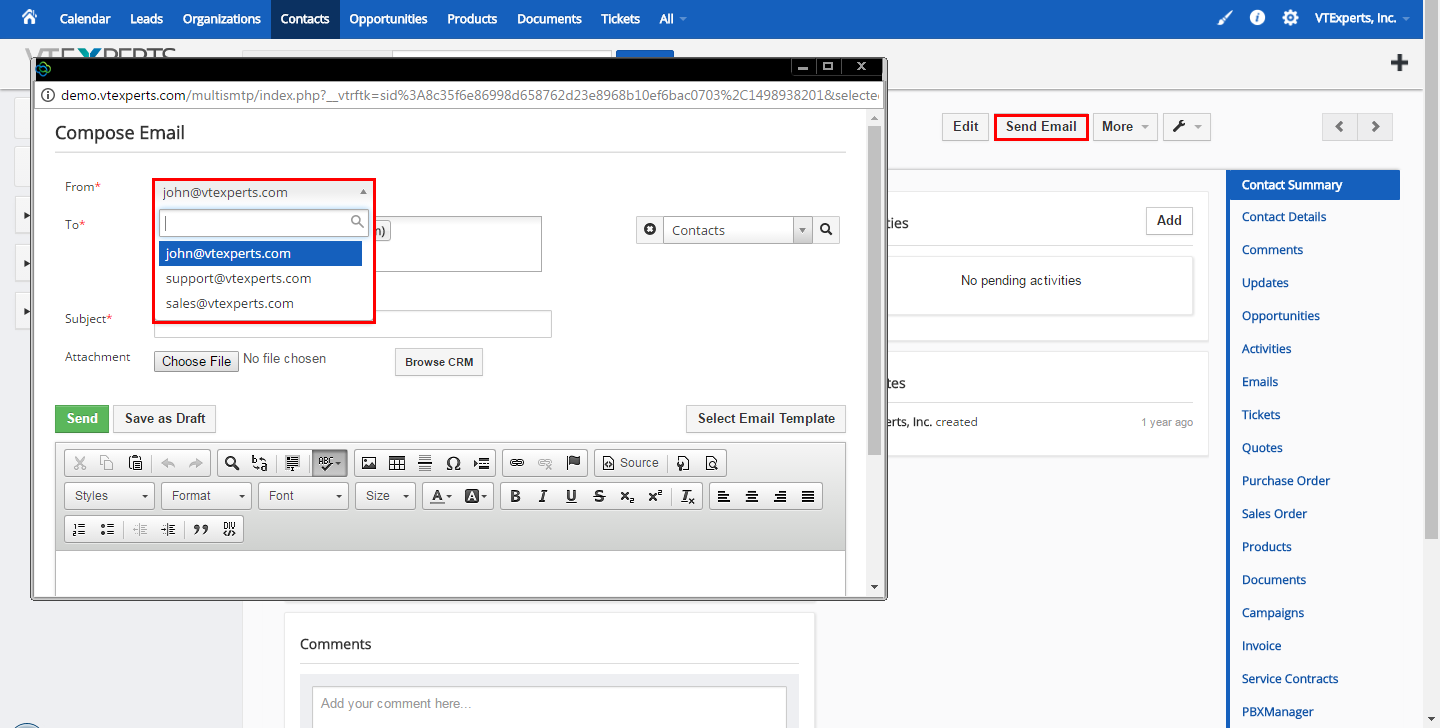Screen dimensions: 1440x728
Task: Click the green Send button
Action: (x=82, y=419)
